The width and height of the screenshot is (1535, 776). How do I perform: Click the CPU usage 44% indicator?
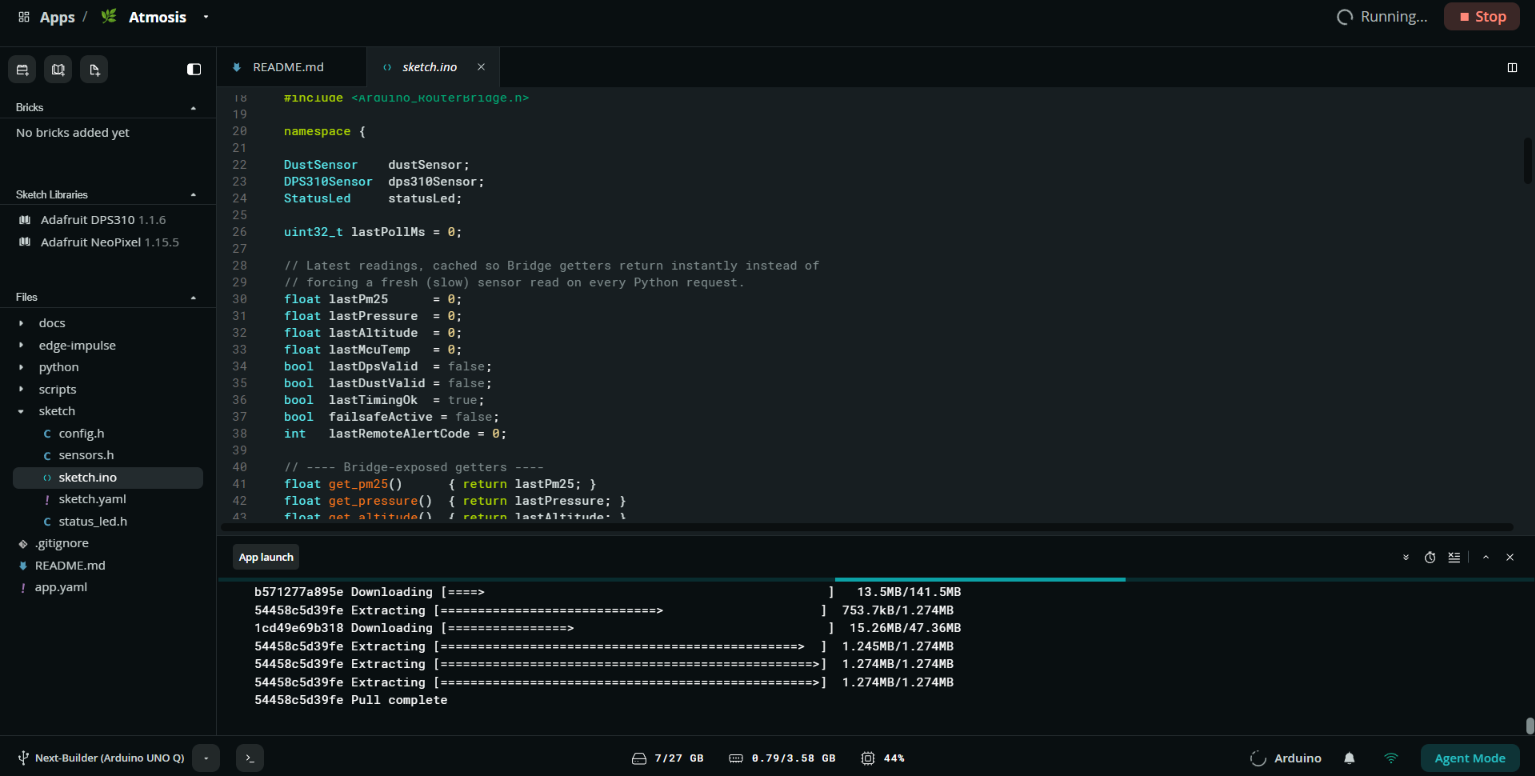(x=882, y=758)
